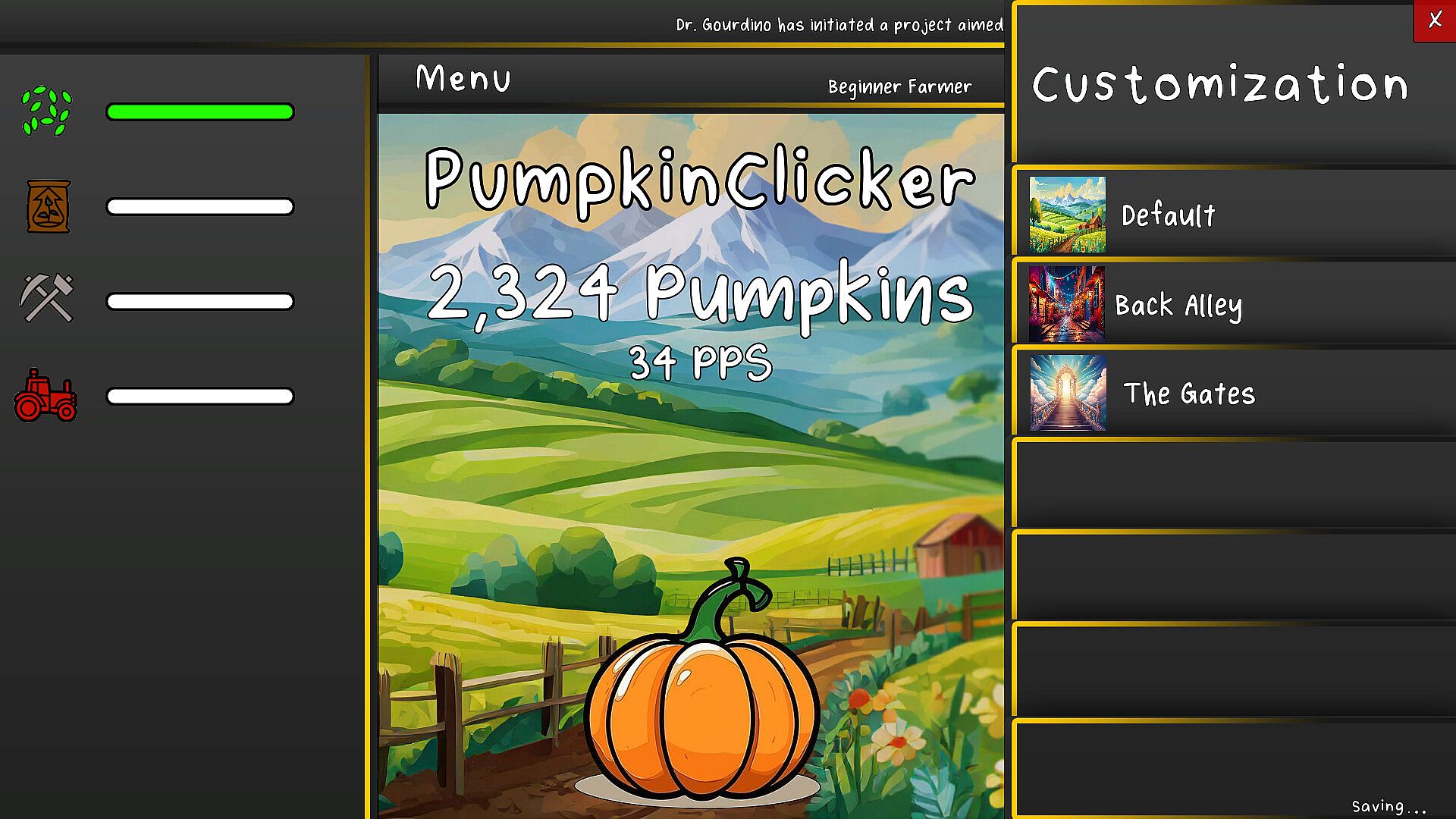Open the Menu
1456x819 pixels.
[463, 78]
